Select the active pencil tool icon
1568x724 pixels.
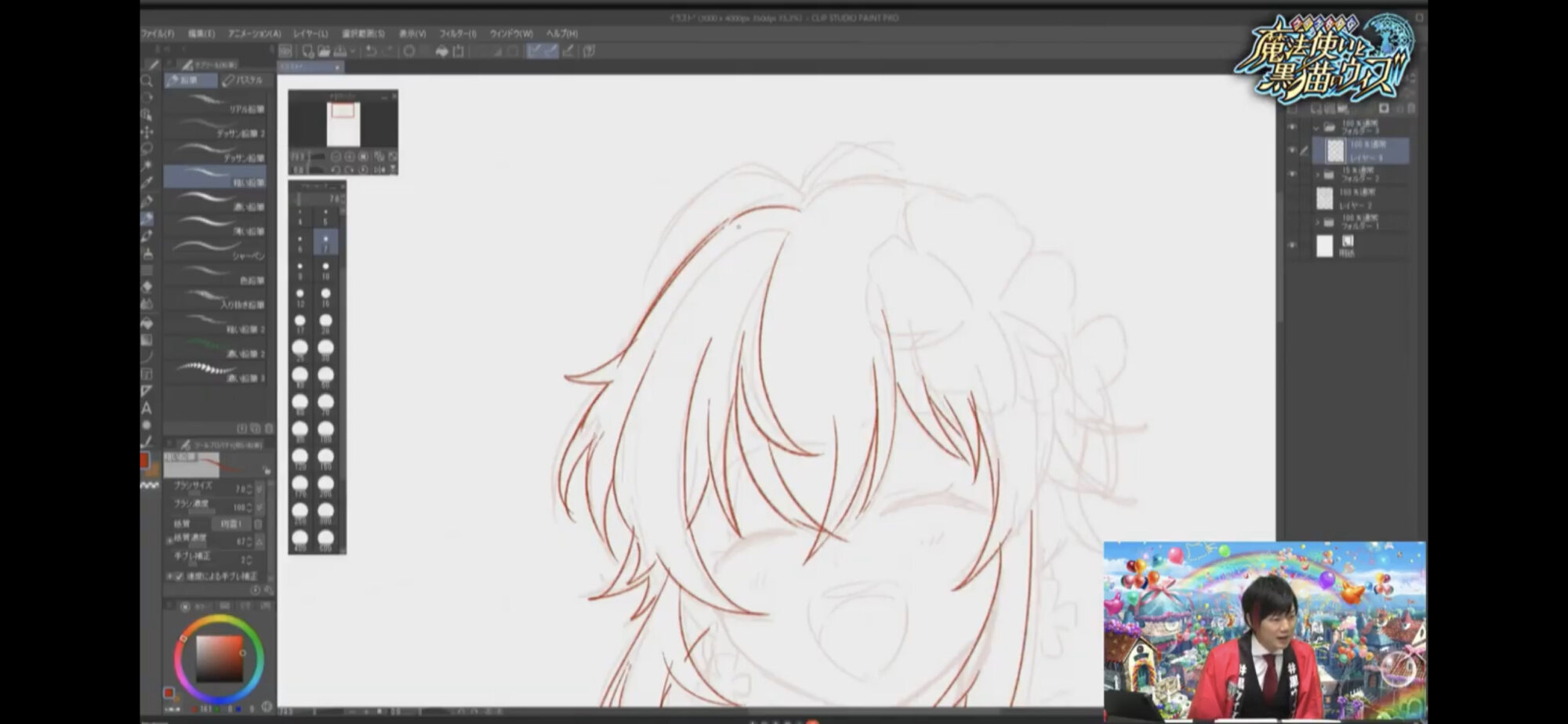point(147,219)
